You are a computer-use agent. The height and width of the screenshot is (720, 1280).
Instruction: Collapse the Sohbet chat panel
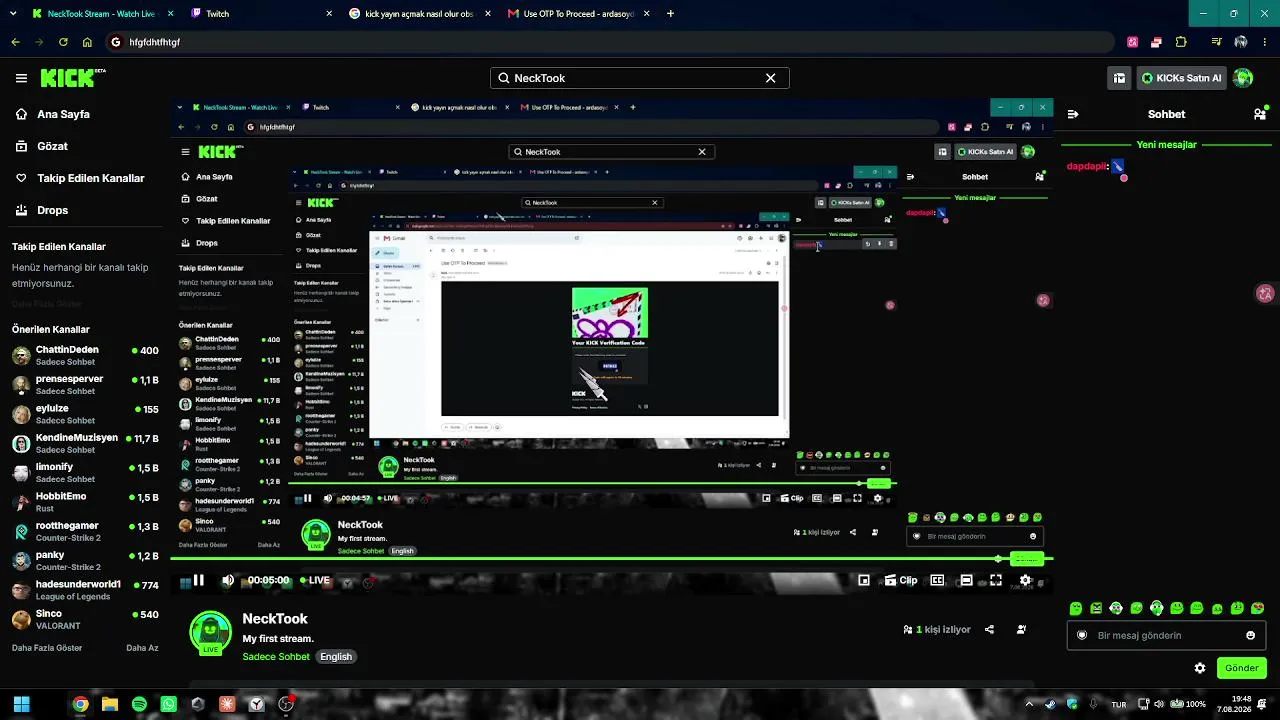pos(1073,114)
